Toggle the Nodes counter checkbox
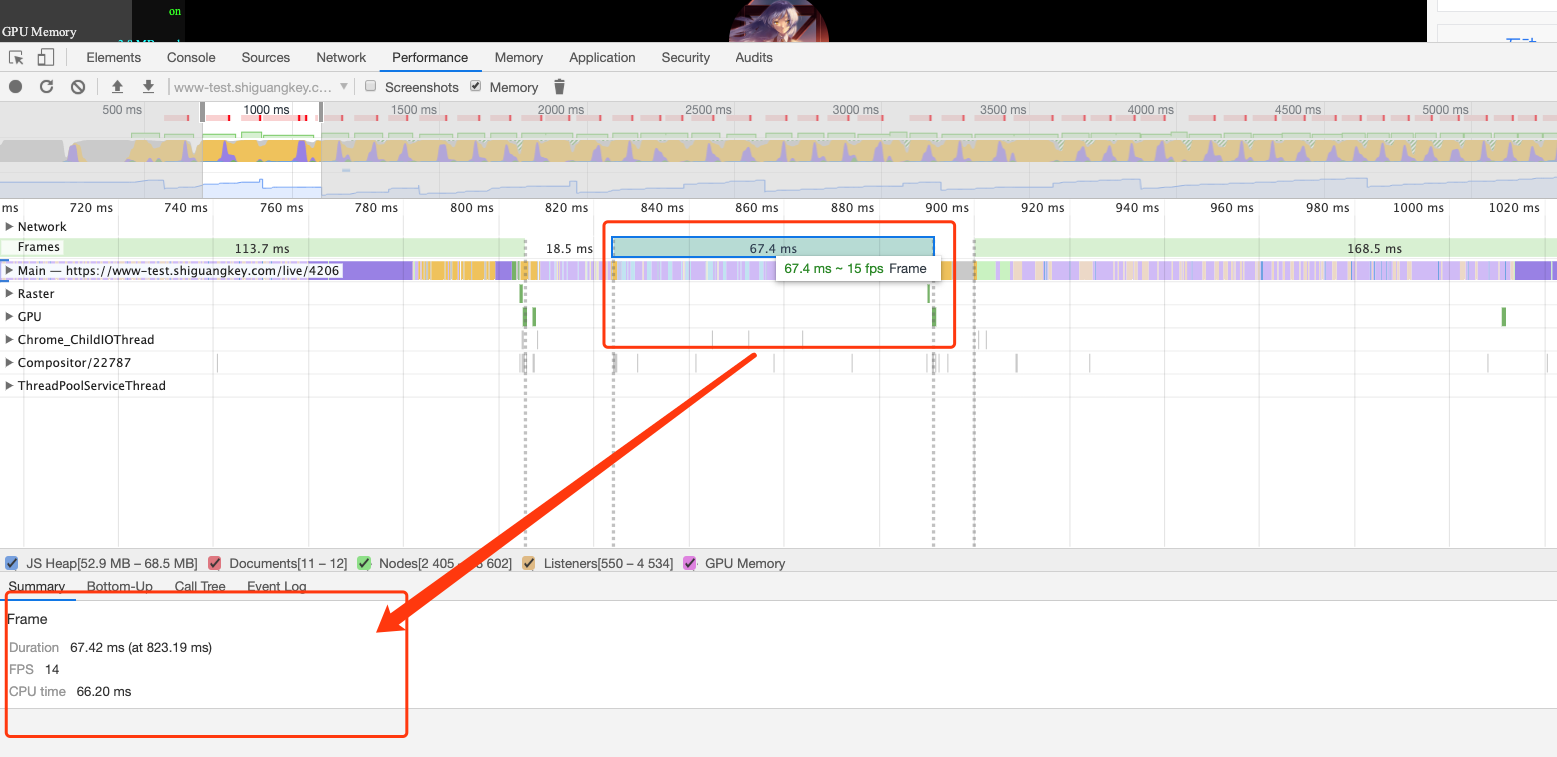This screenshot has width=1557, height=757. click(x=364, y=563)
